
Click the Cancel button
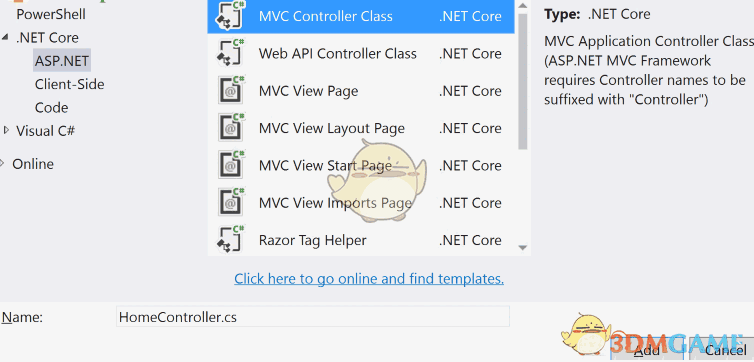[721, 350]
